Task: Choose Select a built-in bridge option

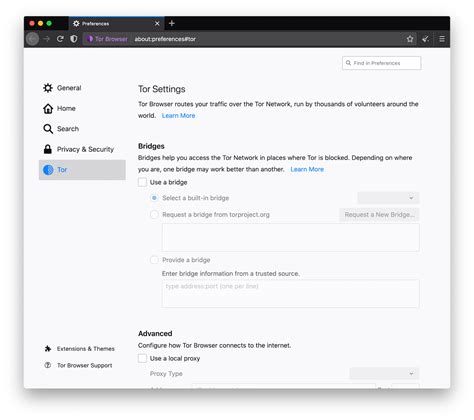Action: point(154,198)
